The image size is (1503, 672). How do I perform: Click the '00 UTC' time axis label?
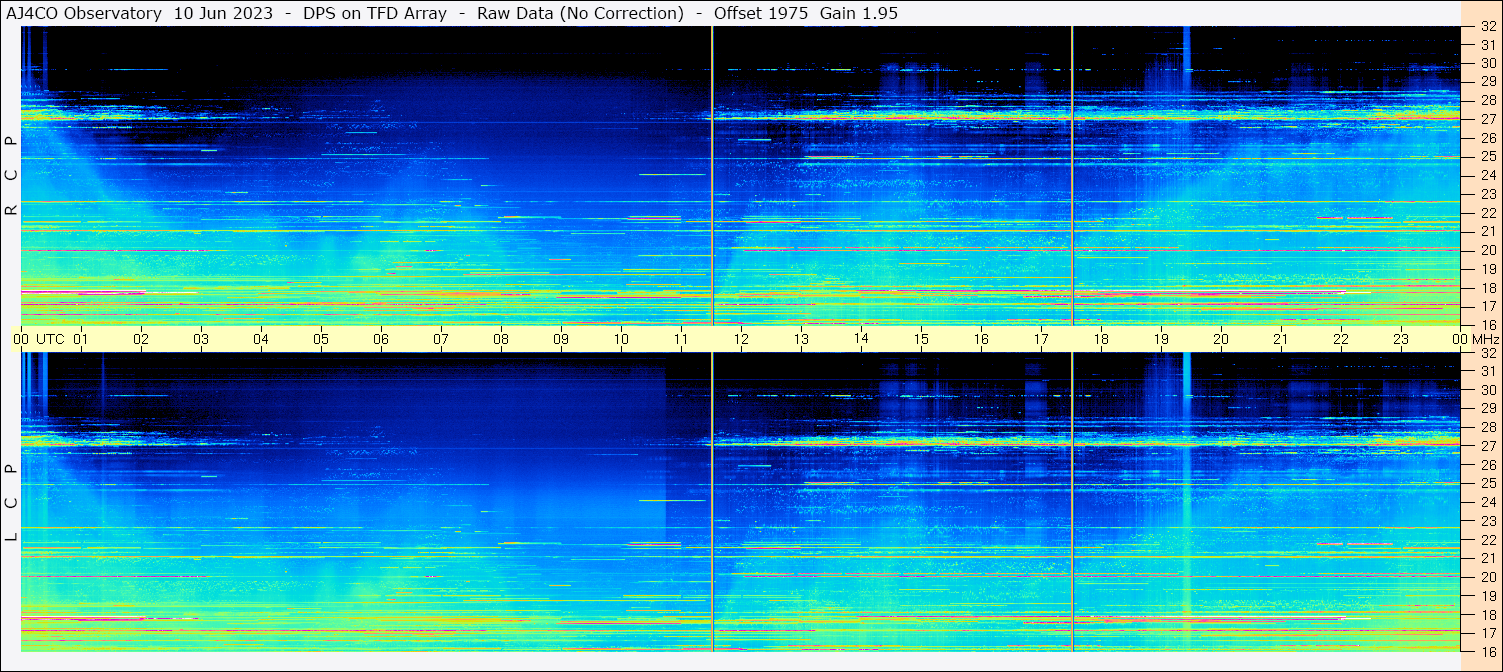tap(39, 339)
